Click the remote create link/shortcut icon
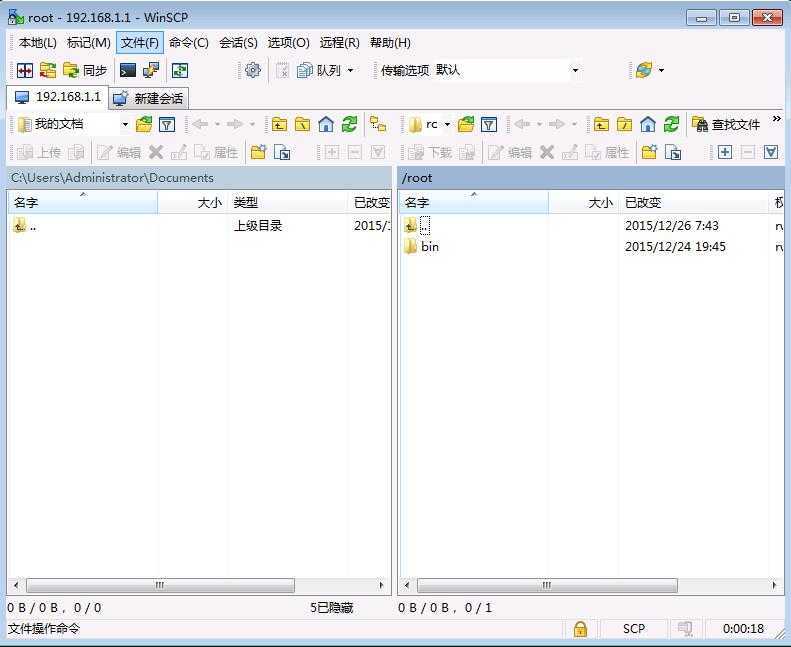This screenshot has height=647, width=791. [x=673, y=152]
